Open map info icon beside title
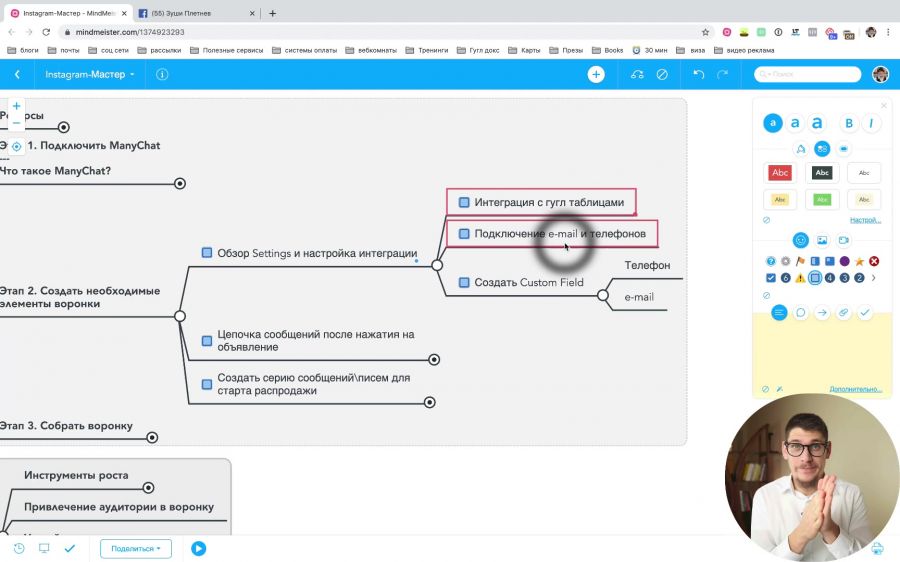This screenshot has height=562, width=900. coord(162,74)
